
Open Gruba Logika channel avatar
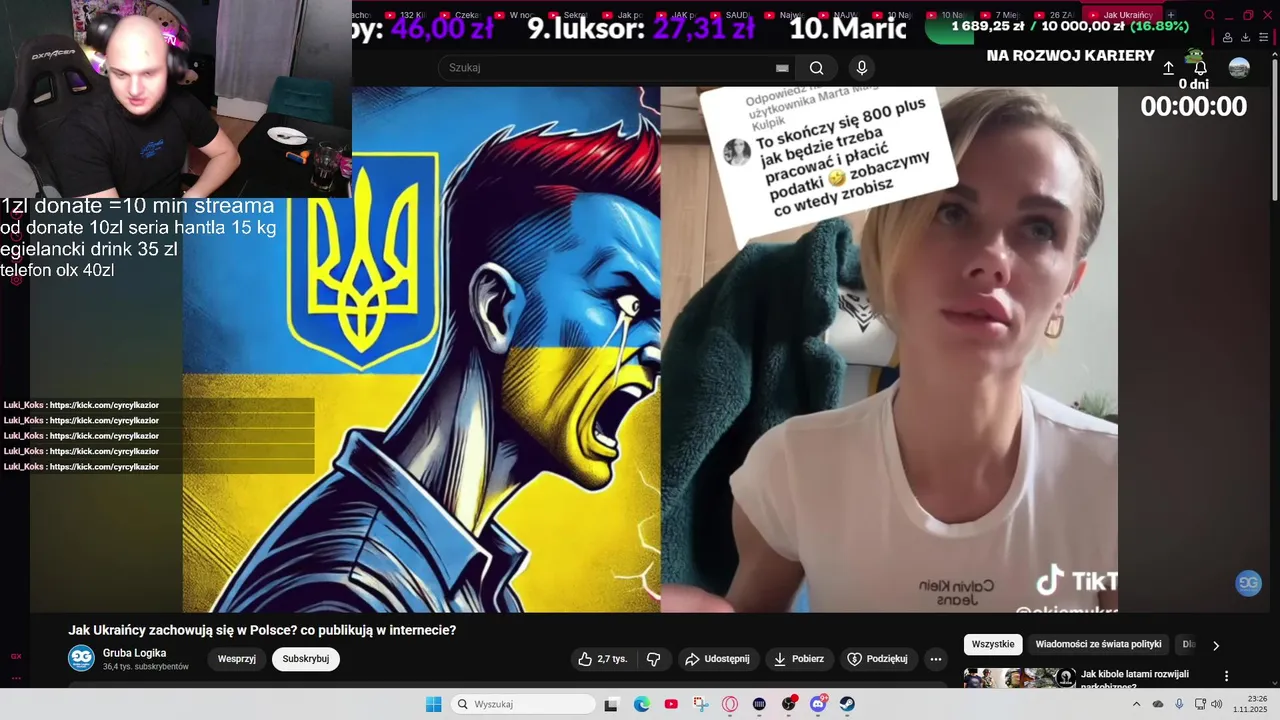[81, 658]
